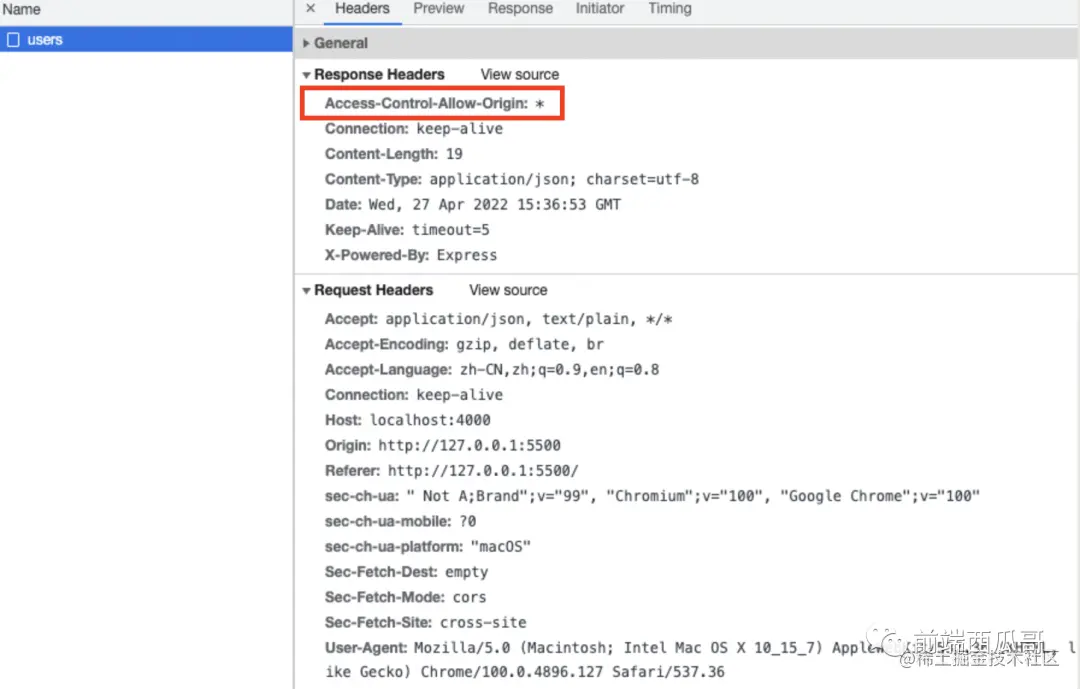Open the Initiator tab
The image size is (1080, 689).
(x=600, y=8)
